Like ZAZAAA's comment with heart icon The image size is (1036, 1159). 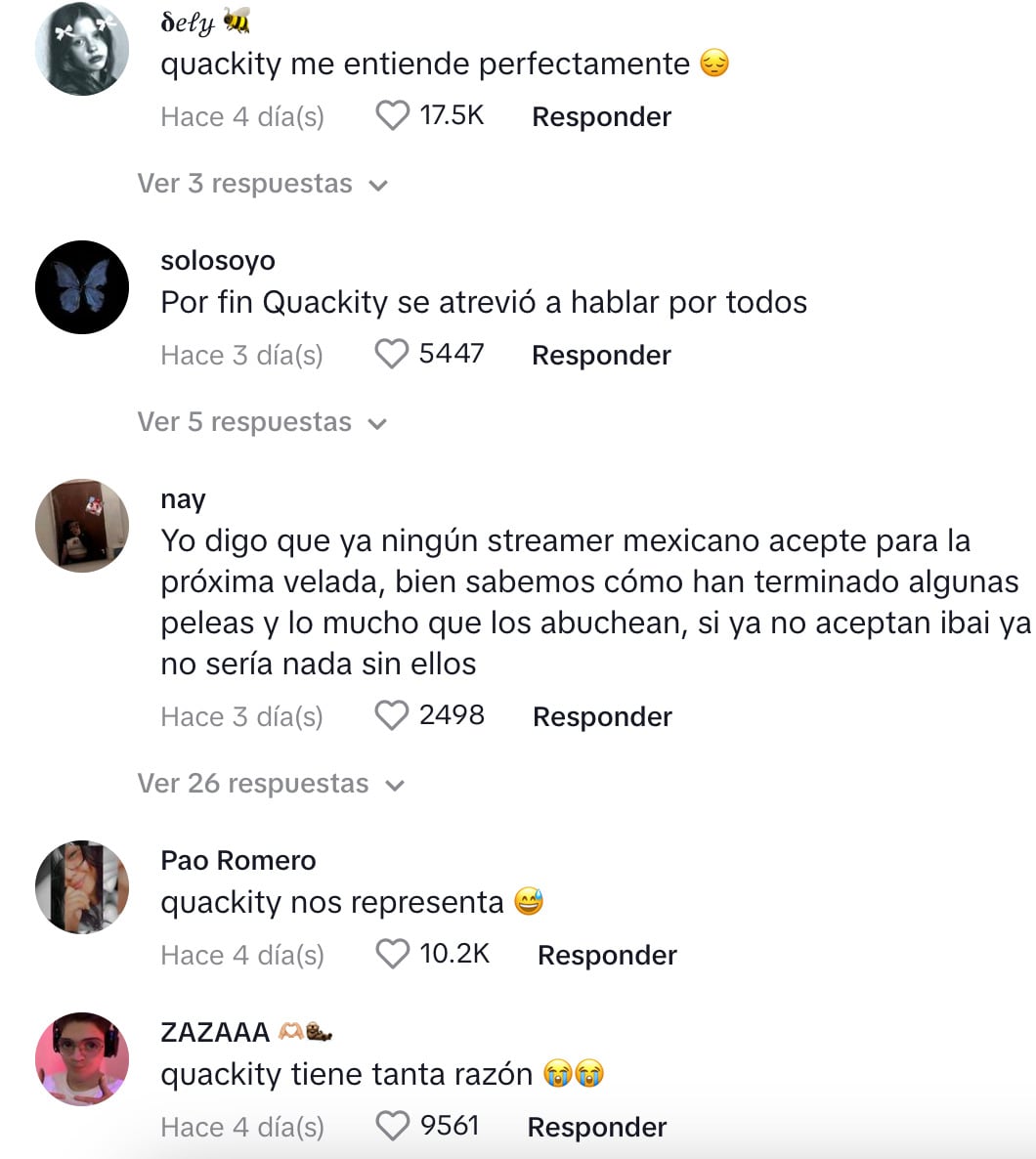tap(392, 1127)
